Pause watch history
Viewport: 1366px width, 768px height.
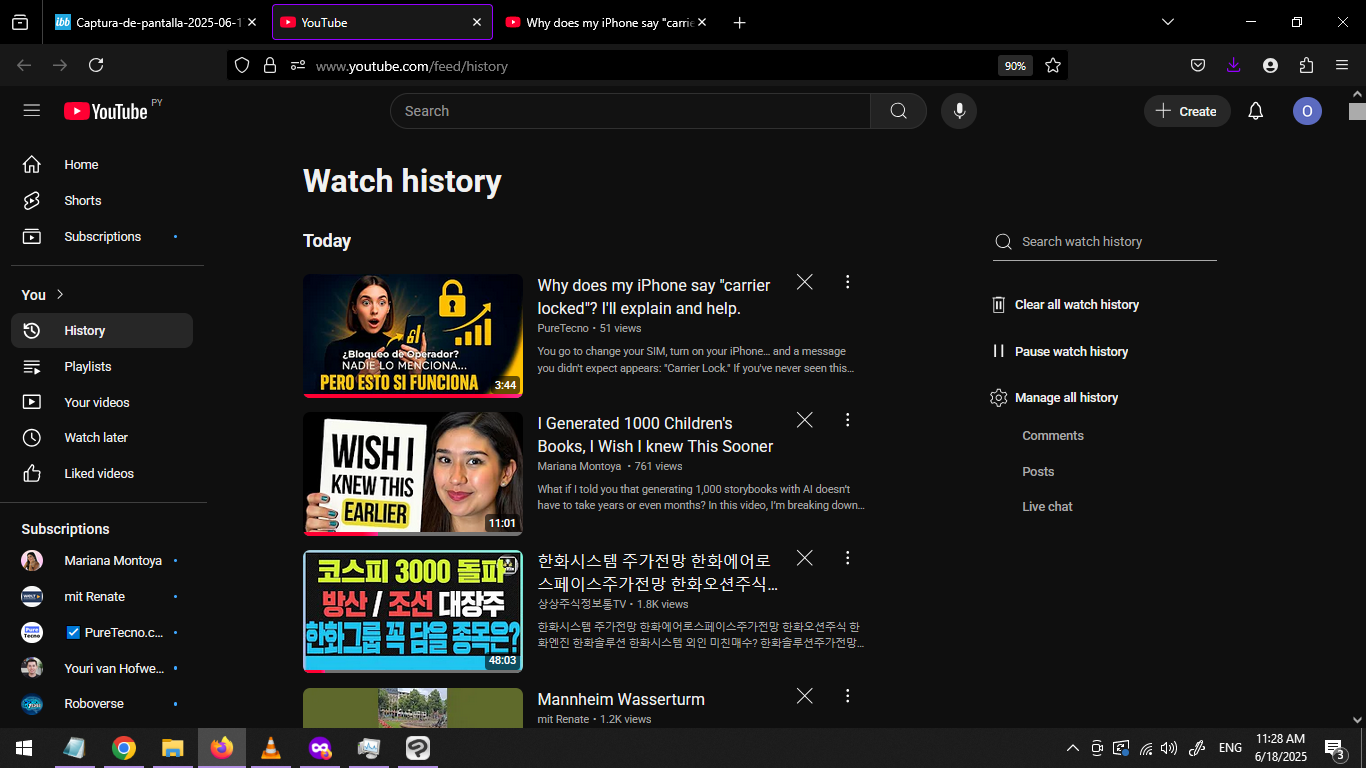[1059, 352]
